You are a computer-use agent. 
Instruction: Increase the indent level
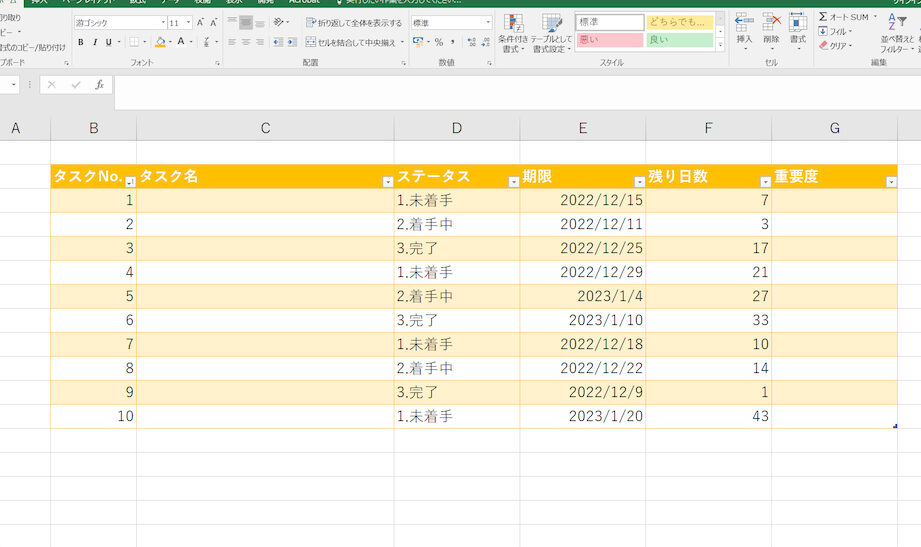point(292,42)
